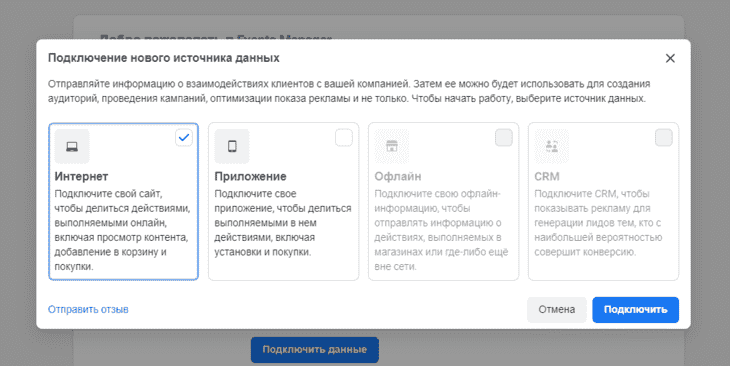Open the Отправить отзыв link
This screenshot has width=730, height=366.
pos(88,309)
